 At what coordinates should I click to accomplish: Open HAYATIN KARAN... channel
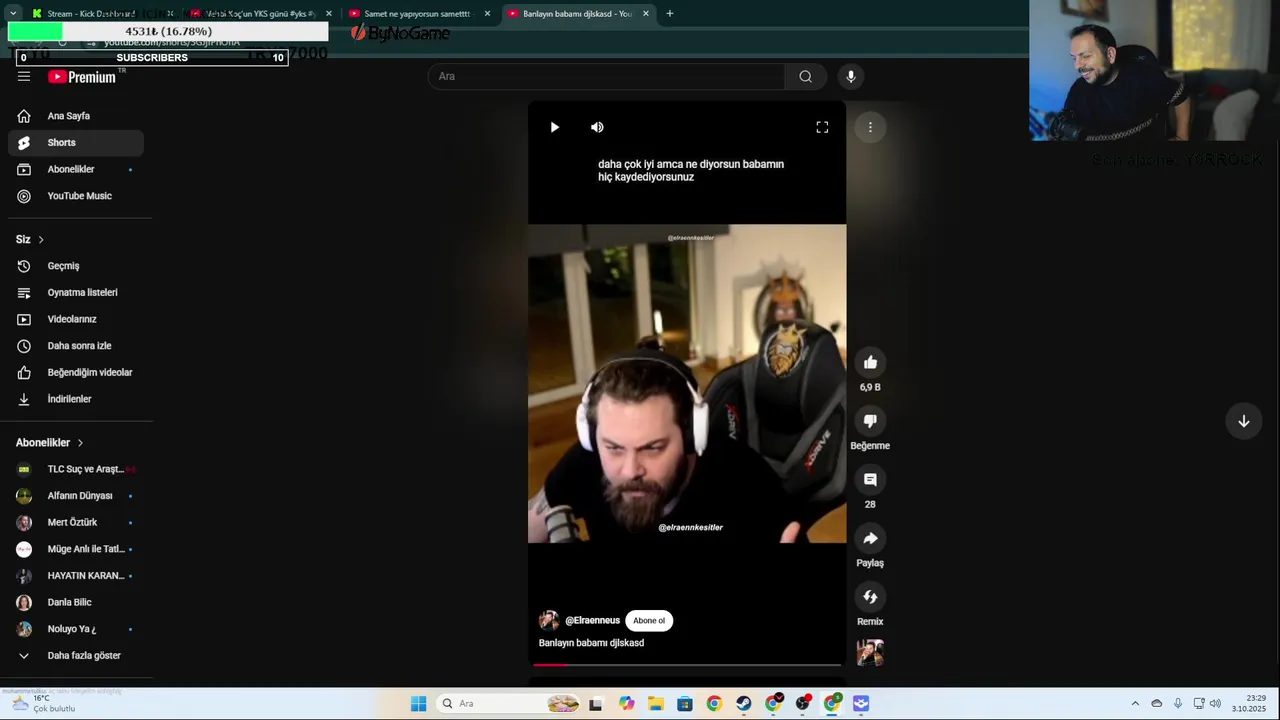point(76,576)
